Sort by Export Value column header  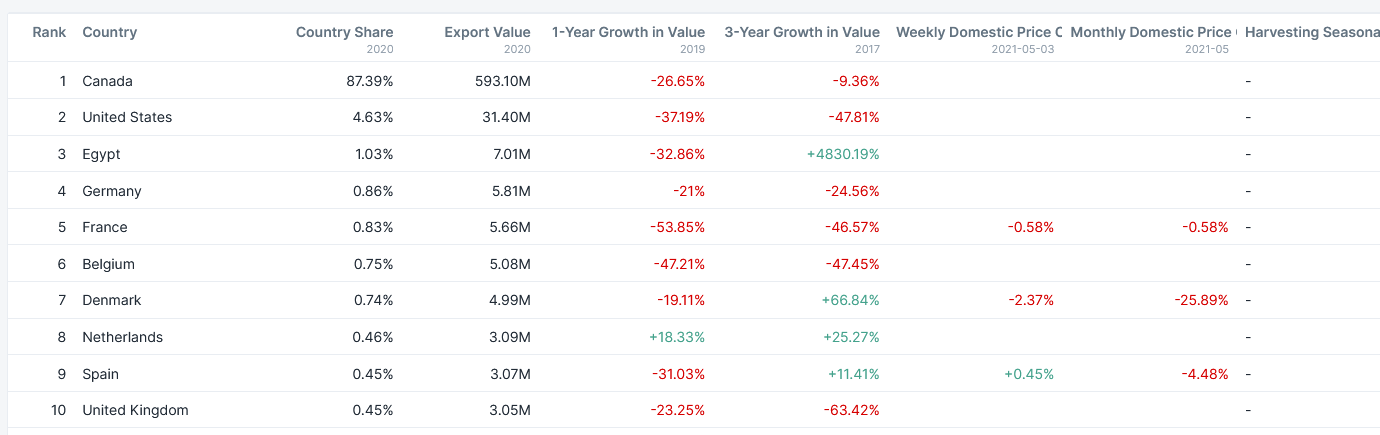pos(487,32)
